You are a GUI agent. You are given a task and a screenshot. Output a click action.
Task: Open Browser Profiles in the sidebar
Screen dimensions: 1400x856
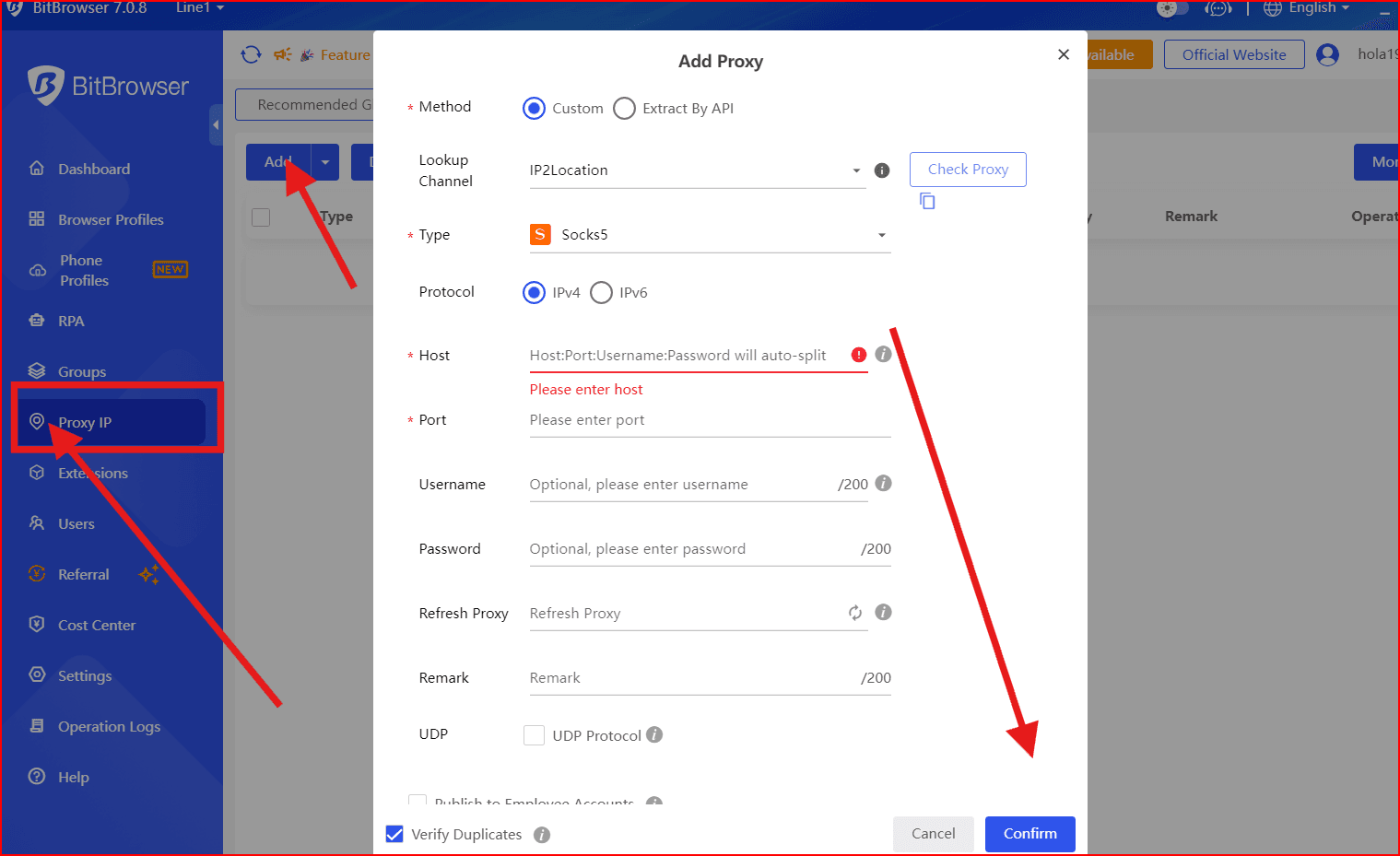[x=111, y=219]
